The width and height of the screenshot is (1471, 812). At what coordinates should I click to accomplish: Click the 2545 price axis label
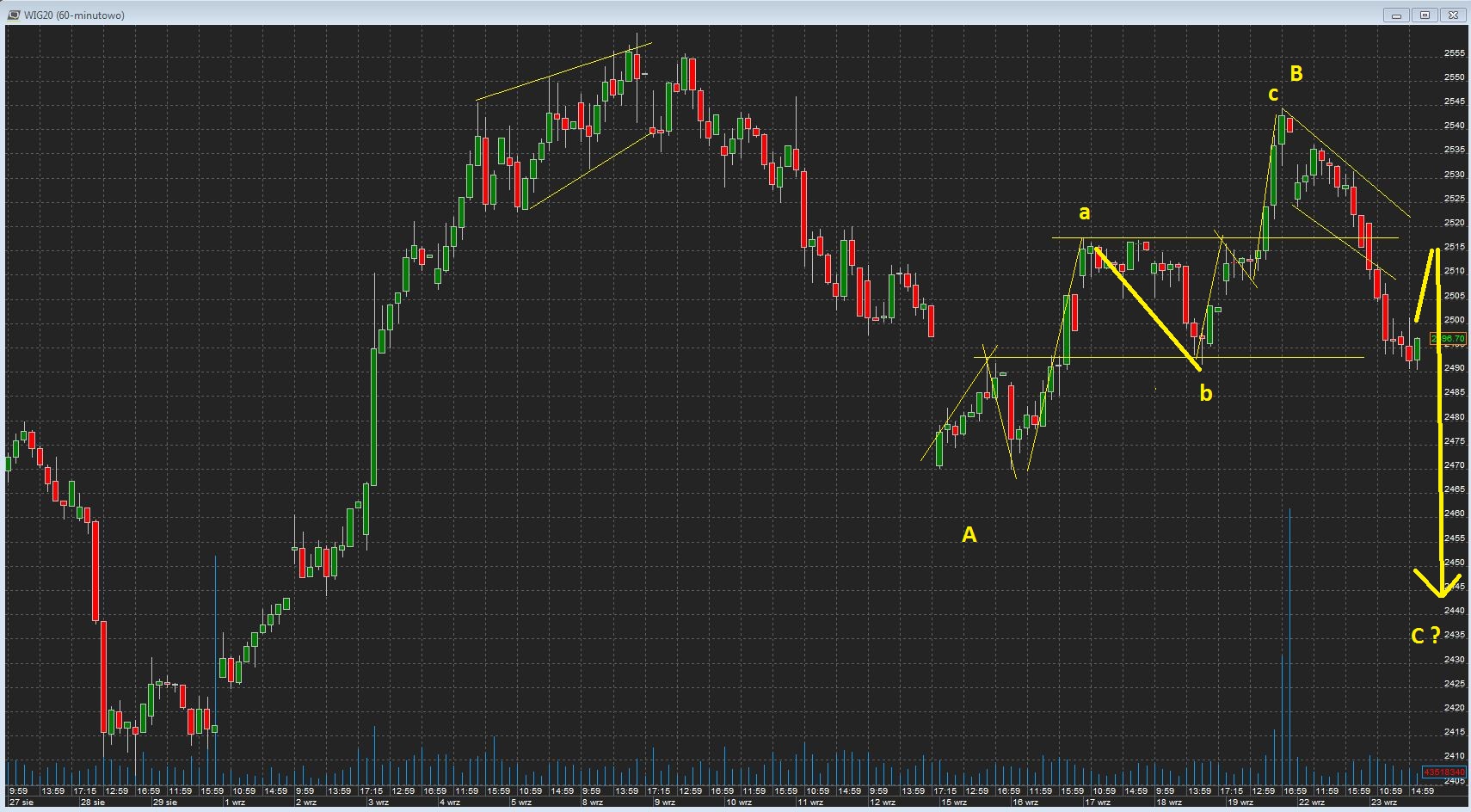point(1454,101)
